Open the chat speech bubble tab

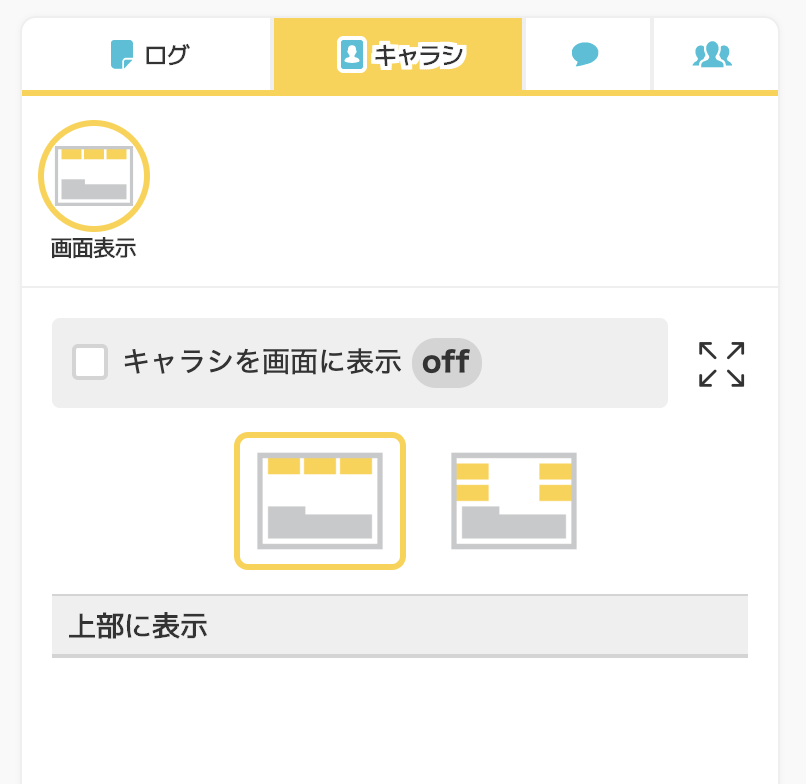pos(586,54)
